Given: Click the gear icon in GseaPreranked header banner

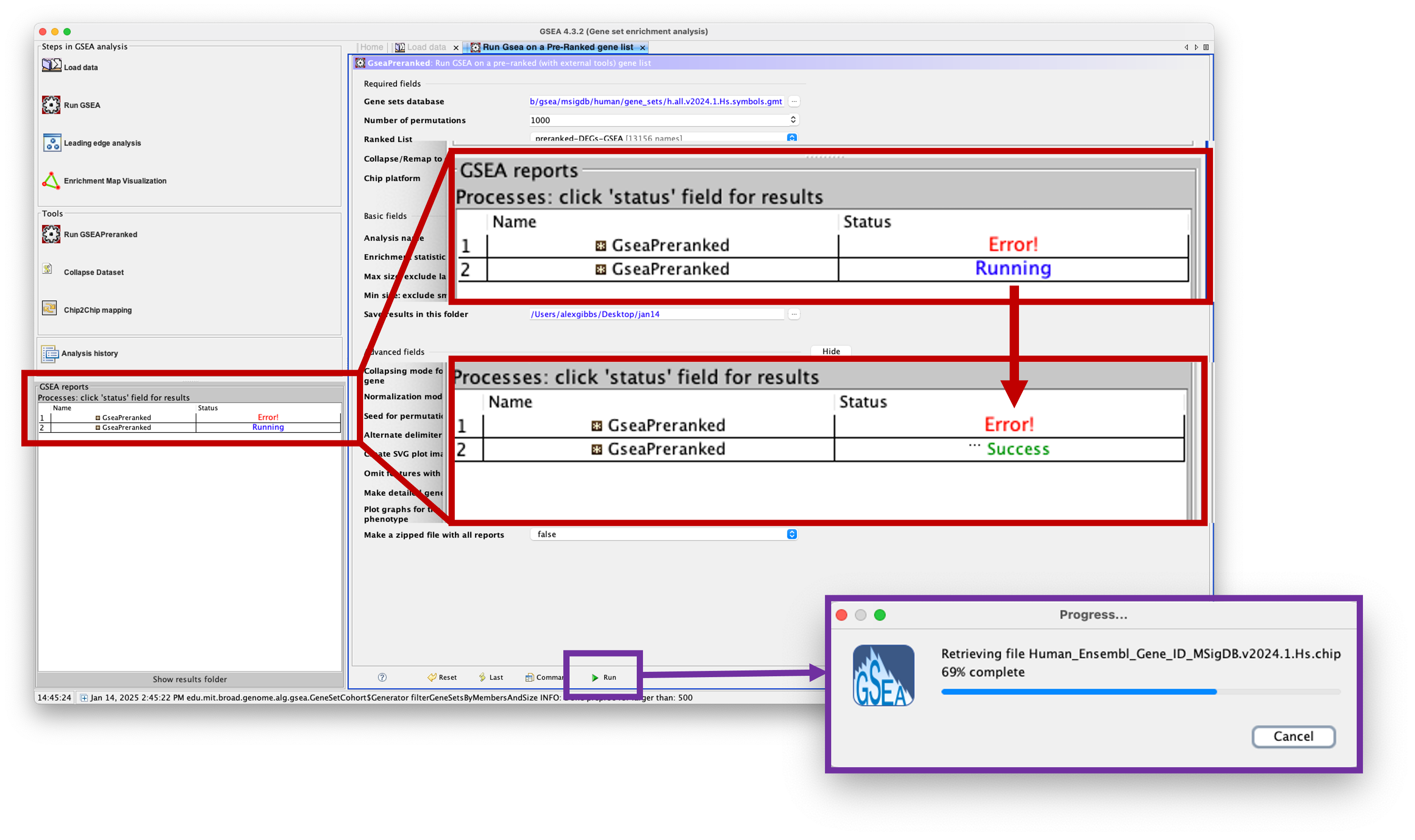Looking at the screenshot, I should 360,63.
